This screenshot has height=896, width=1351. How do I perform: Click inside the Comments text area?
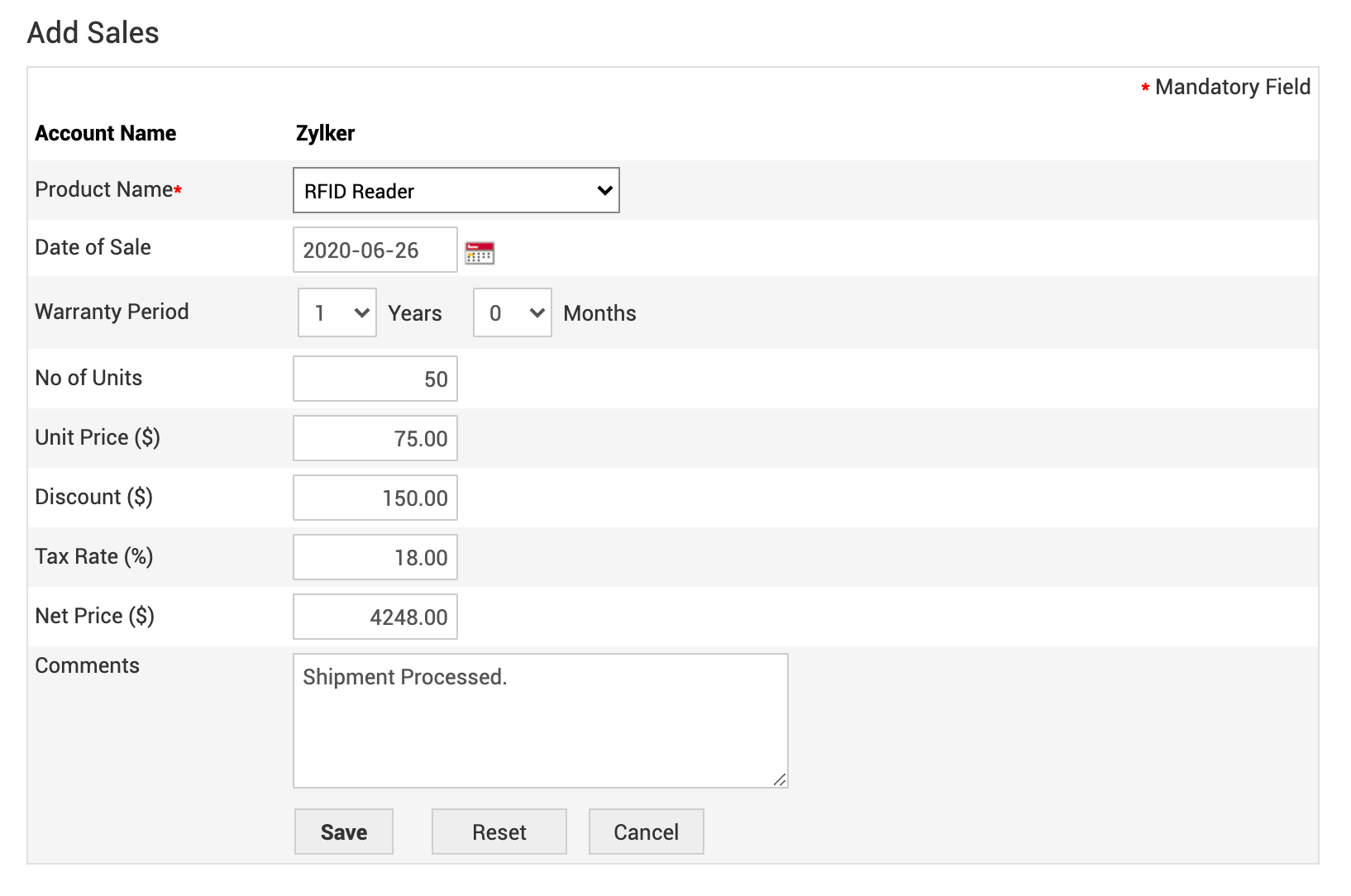(540, 721)
